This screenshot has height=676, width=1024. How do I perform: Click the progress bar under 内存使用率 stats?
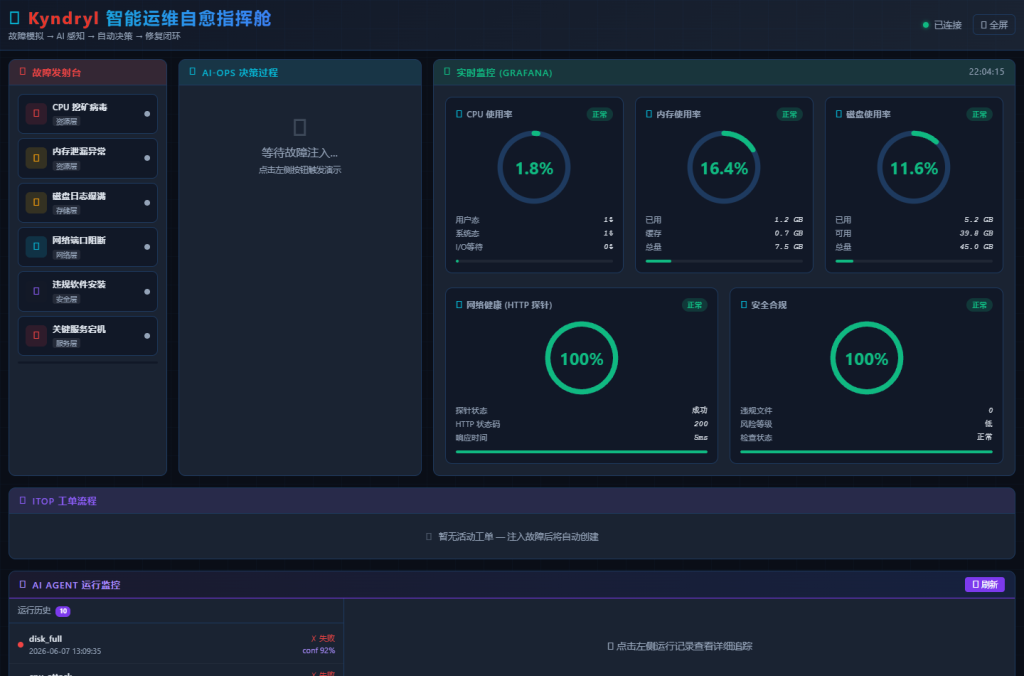(724, 261)
